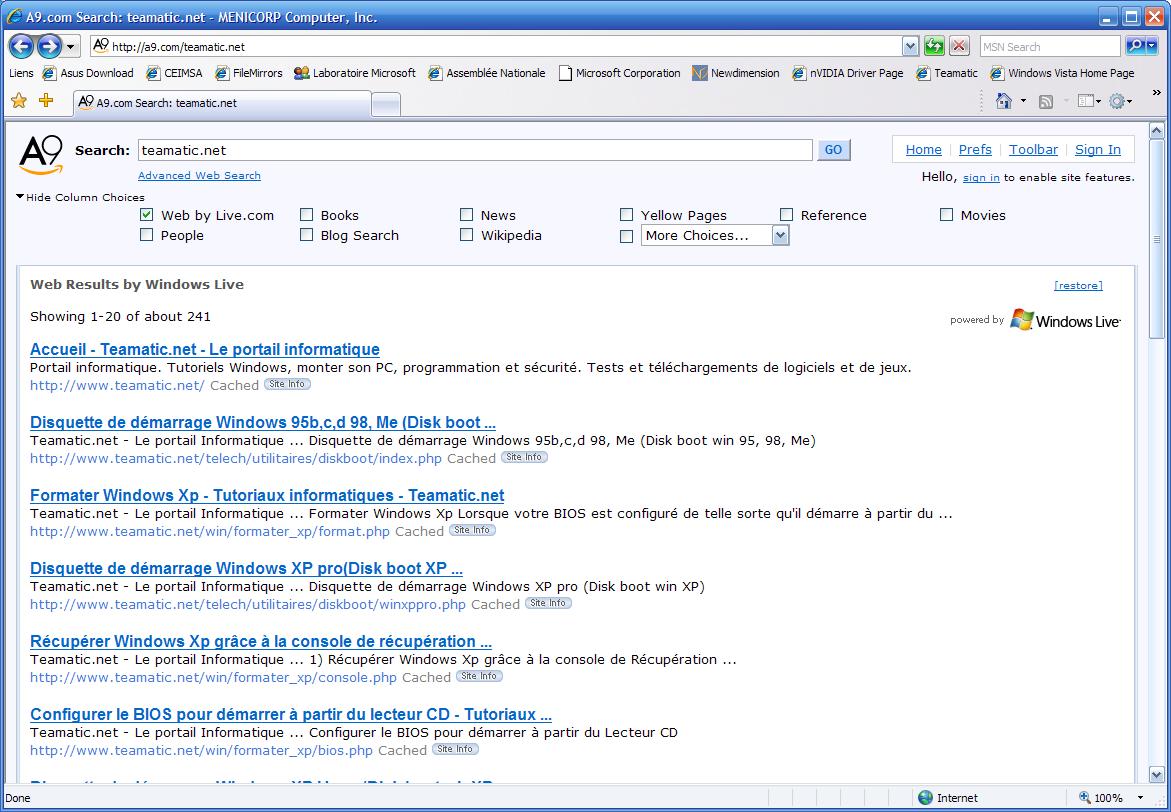Viewport: 1171px width, 812px height.
Task: Click the Internet zone globe in status bar
Action: point(925,798)
